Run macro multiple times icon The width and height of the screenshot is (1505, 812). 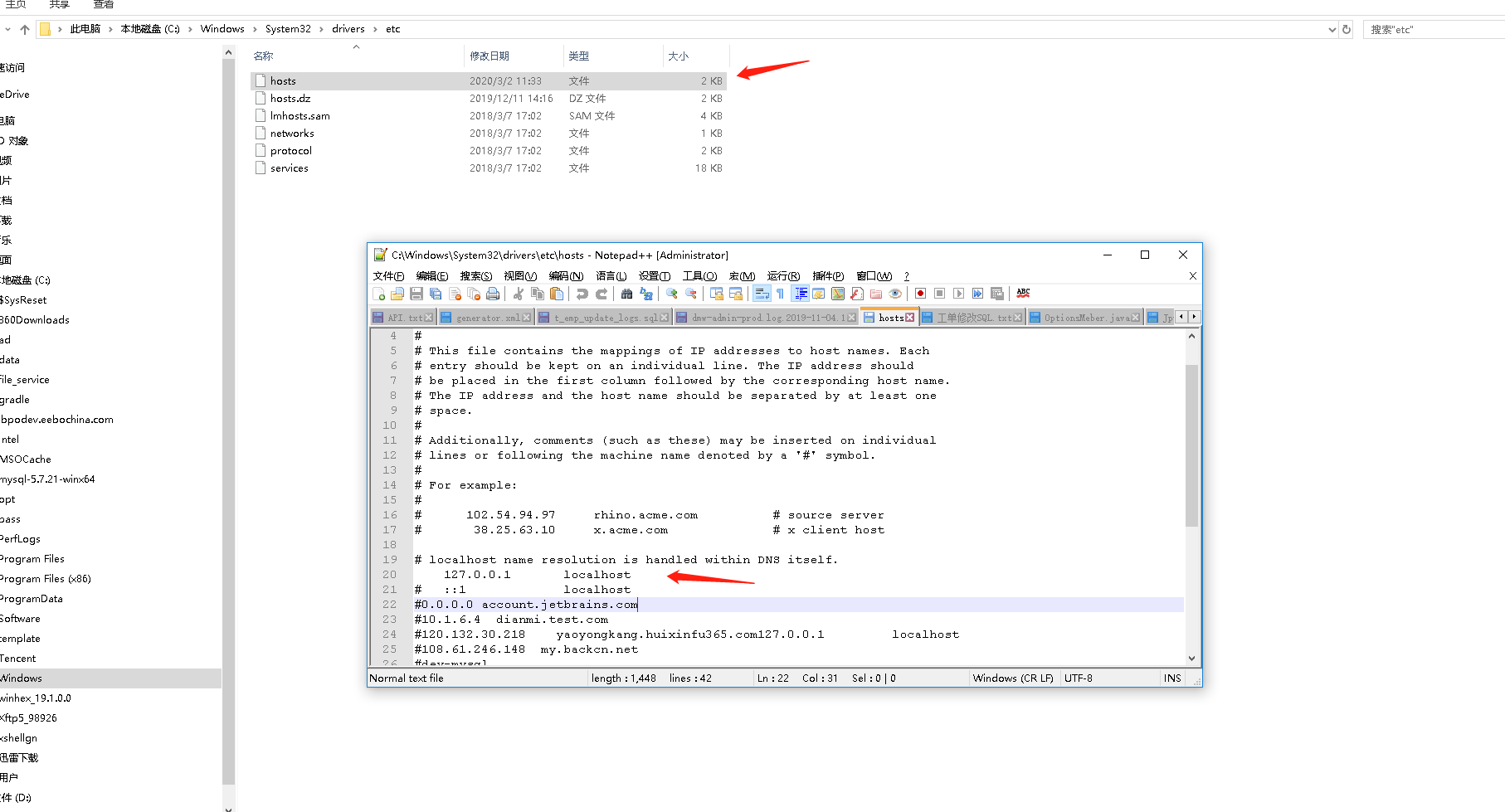point(977,294)
